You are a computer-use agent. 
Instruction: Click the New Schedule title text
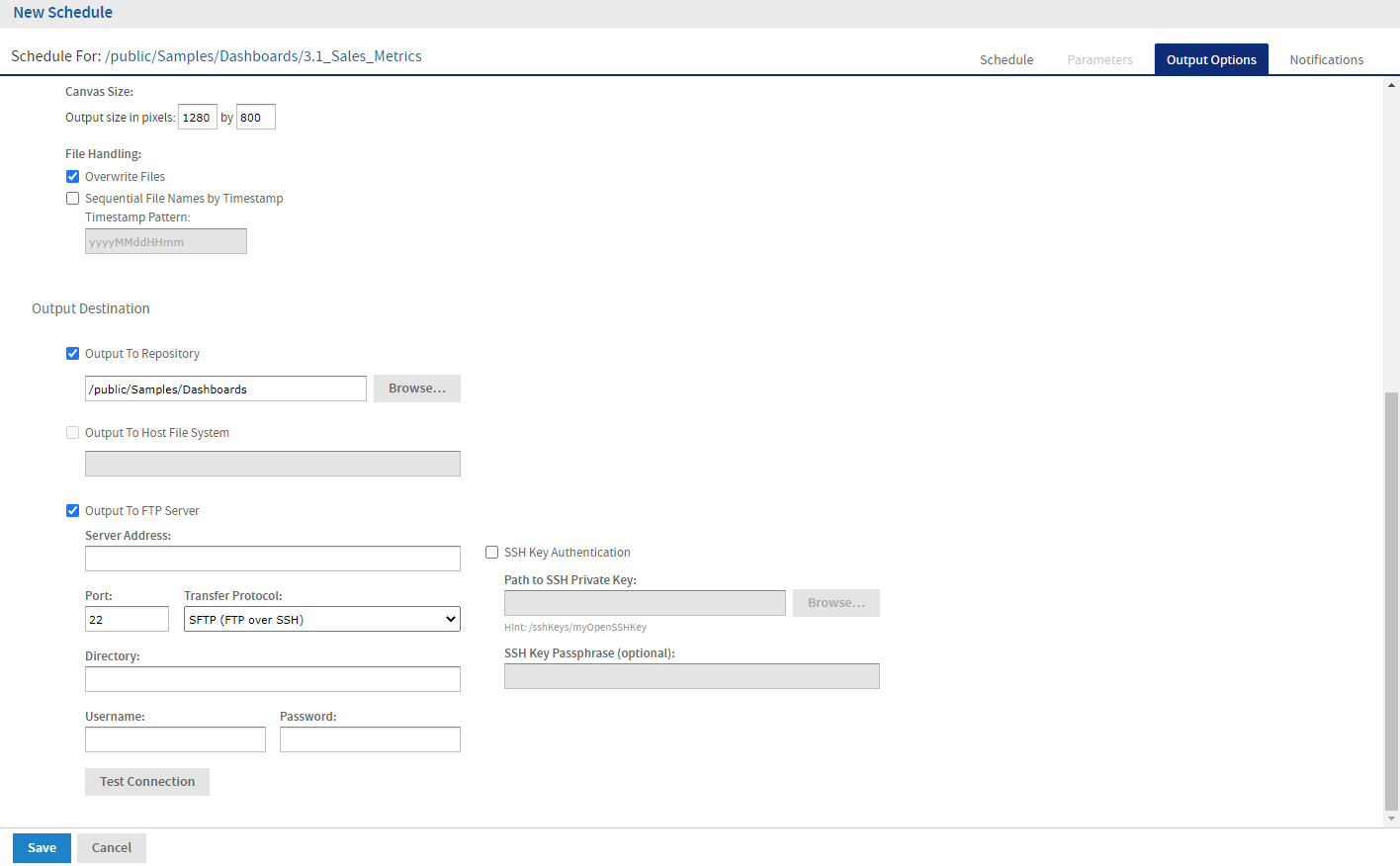pos(62,13)
